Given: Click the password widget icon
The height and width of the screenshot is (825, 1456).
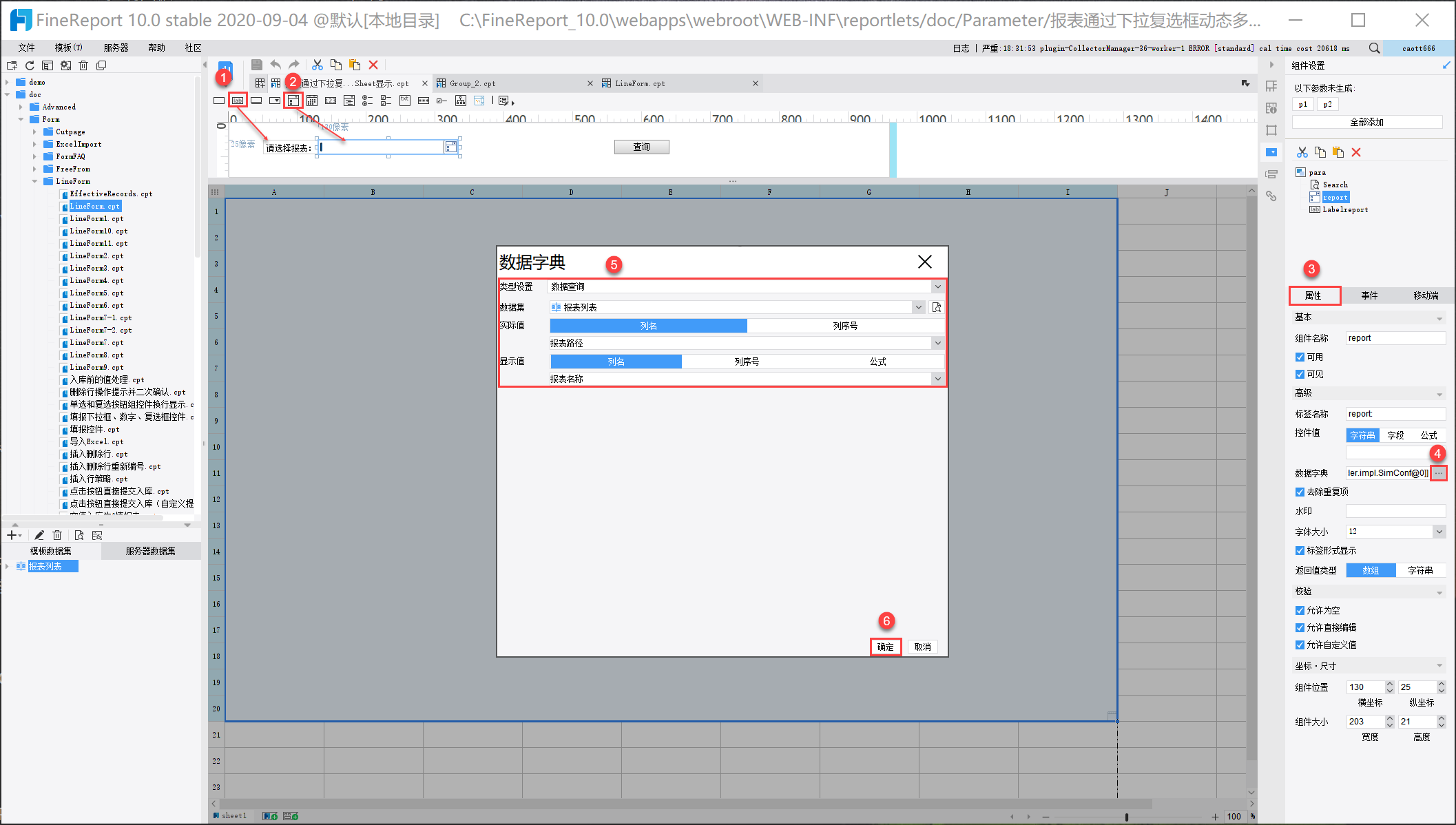Looking at the screenshot, I should (x=424, y=101).
